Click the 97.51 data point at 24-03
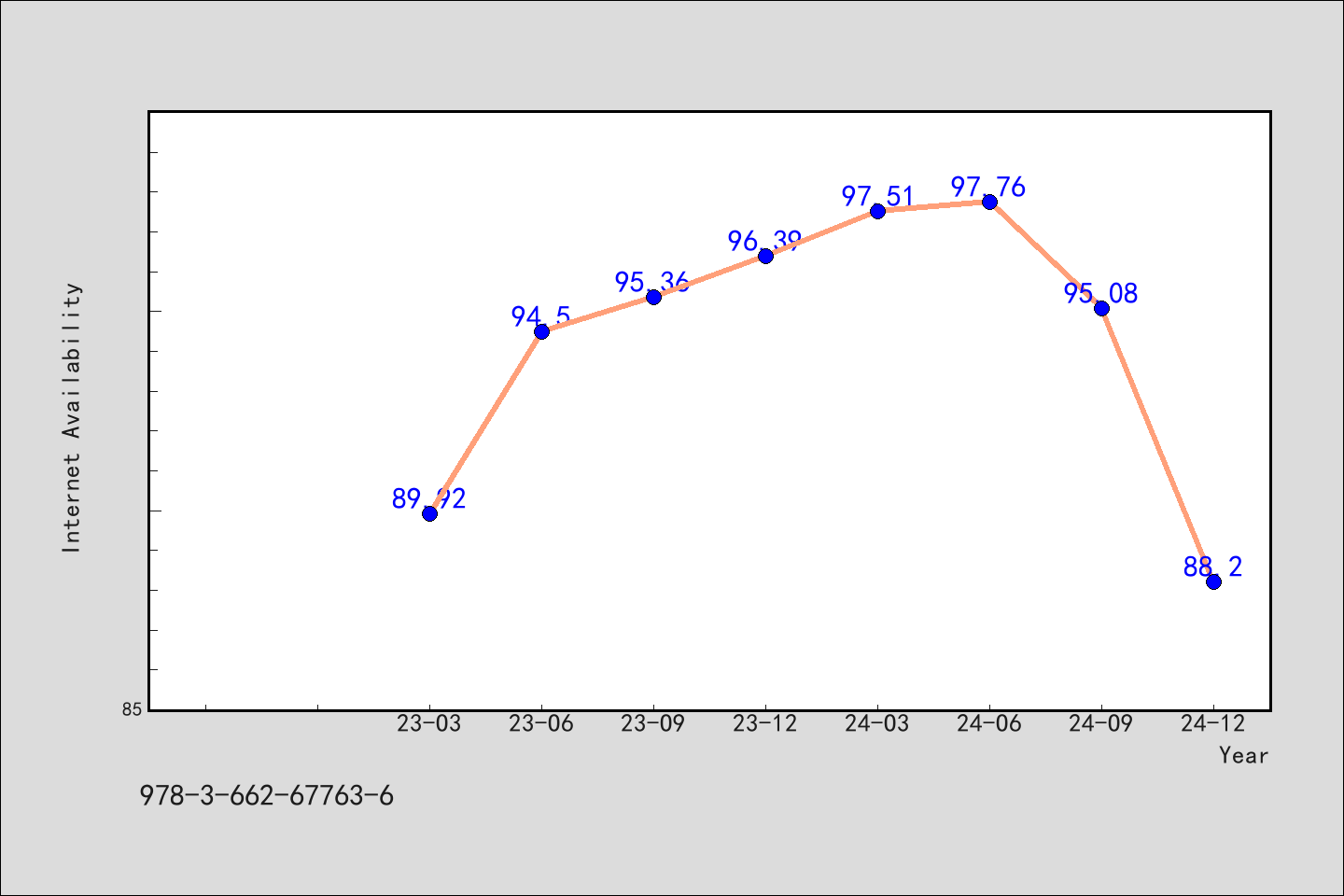The image size is (1344, 896). (877, 211)
